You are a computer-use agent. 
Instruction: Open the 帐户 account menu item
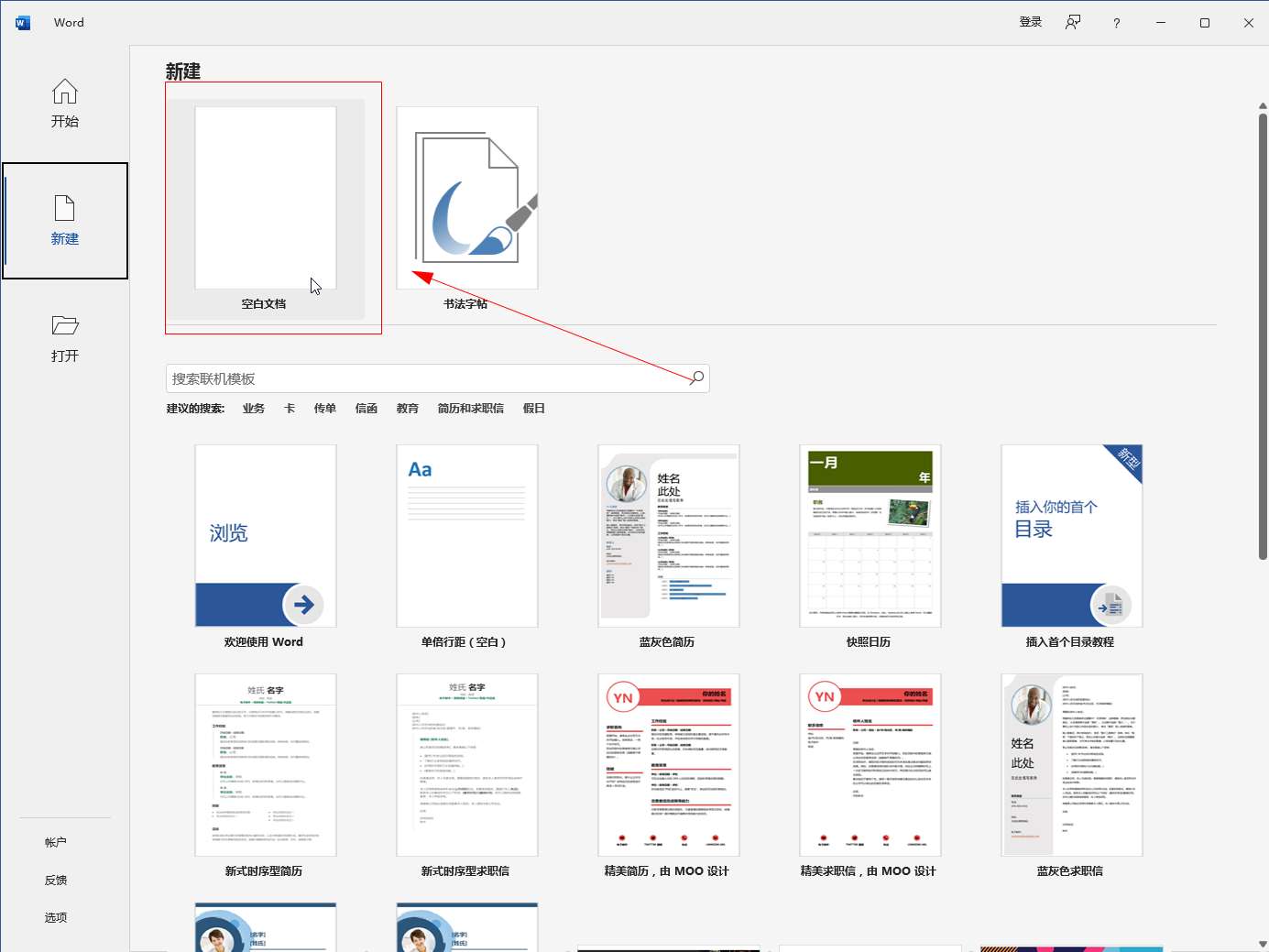tap(56, 842)
